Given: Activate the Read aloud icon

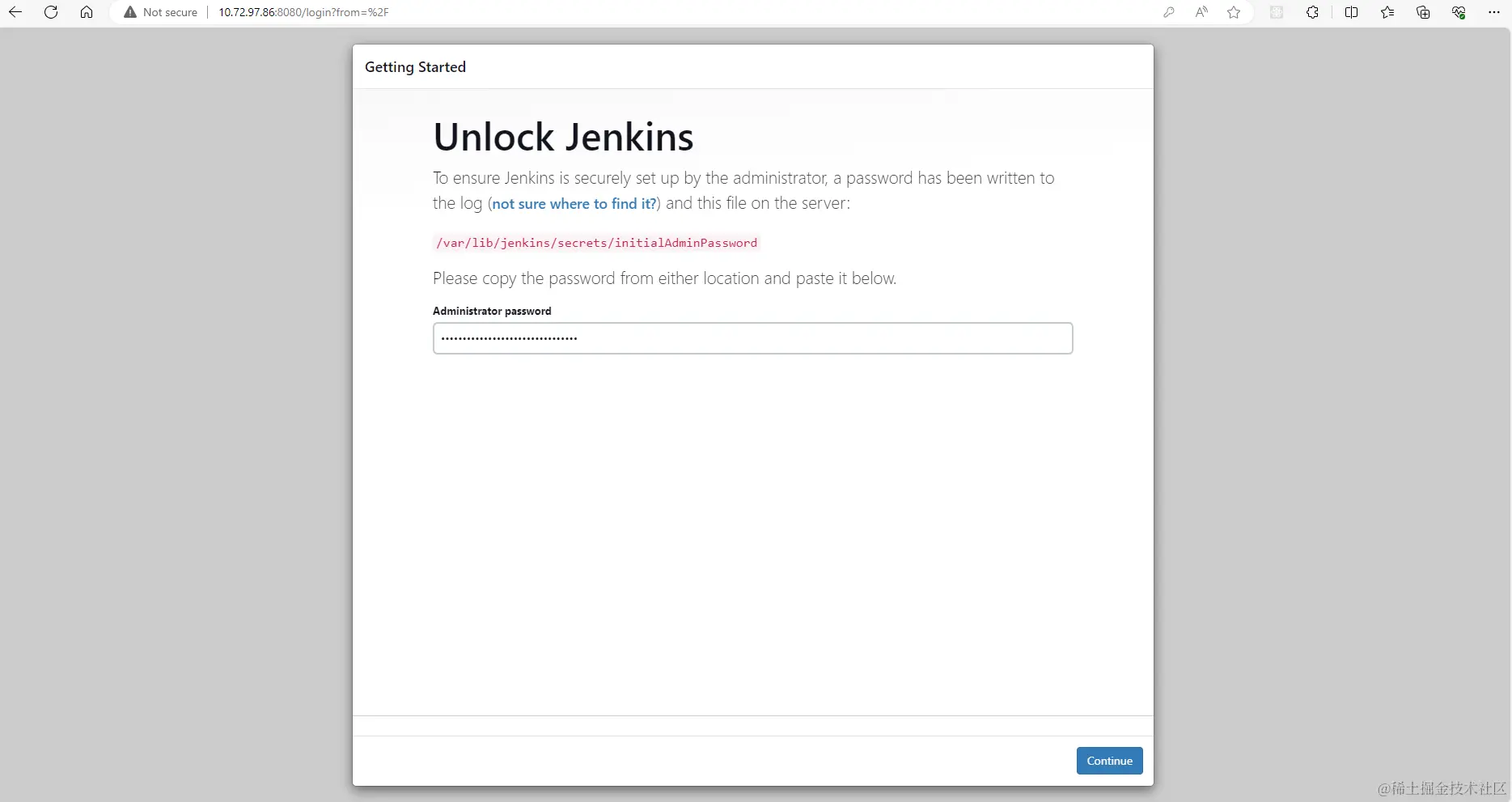Looking at the screenshot, I should coord(1201,12).
